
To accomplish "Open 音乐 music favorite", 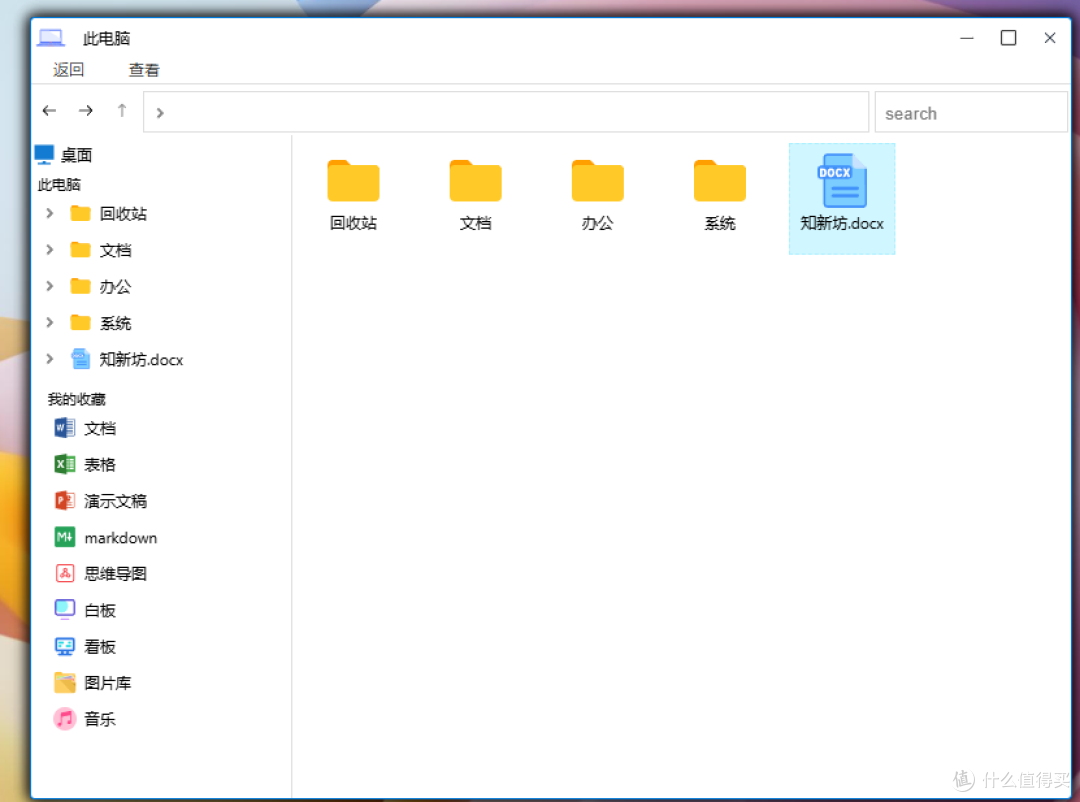I will click(x=85, y=719).
